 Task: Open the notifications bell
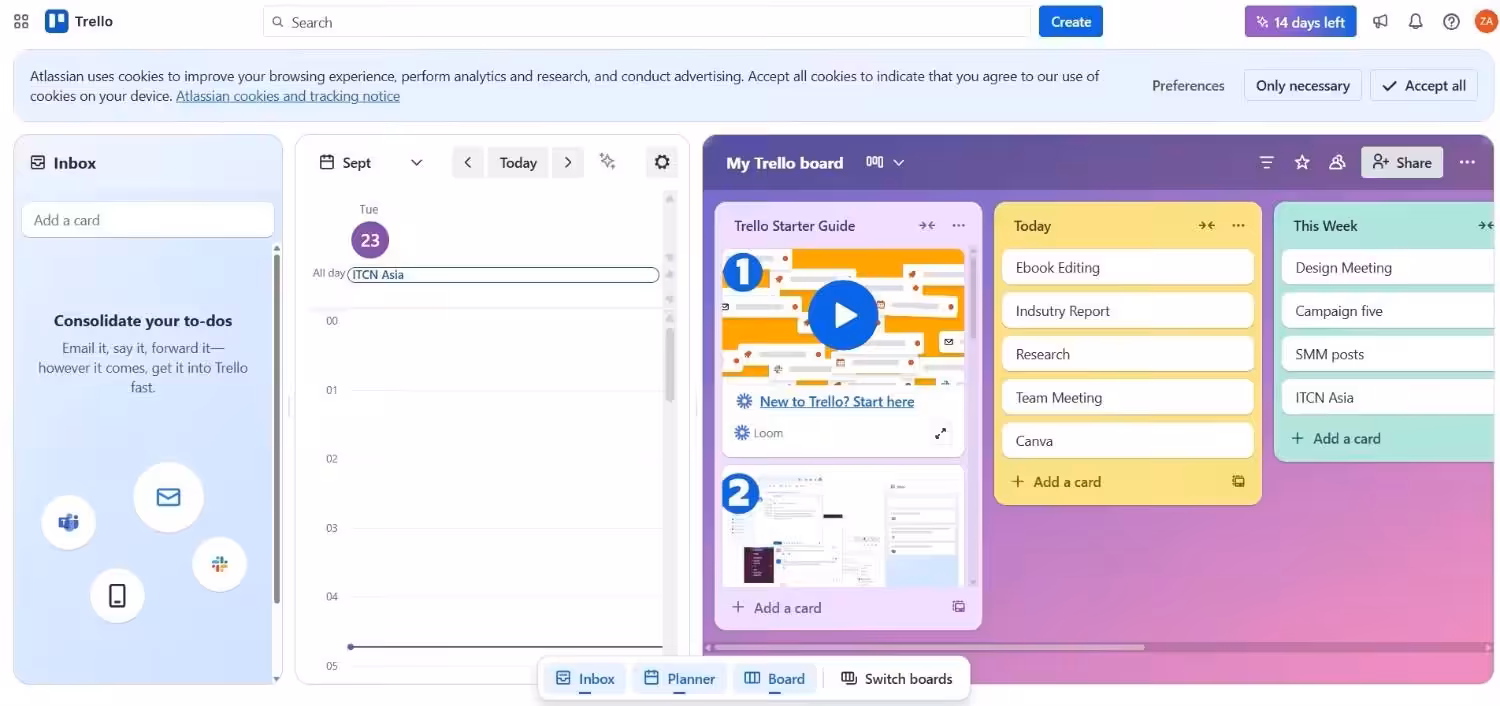click(1415, 21)
